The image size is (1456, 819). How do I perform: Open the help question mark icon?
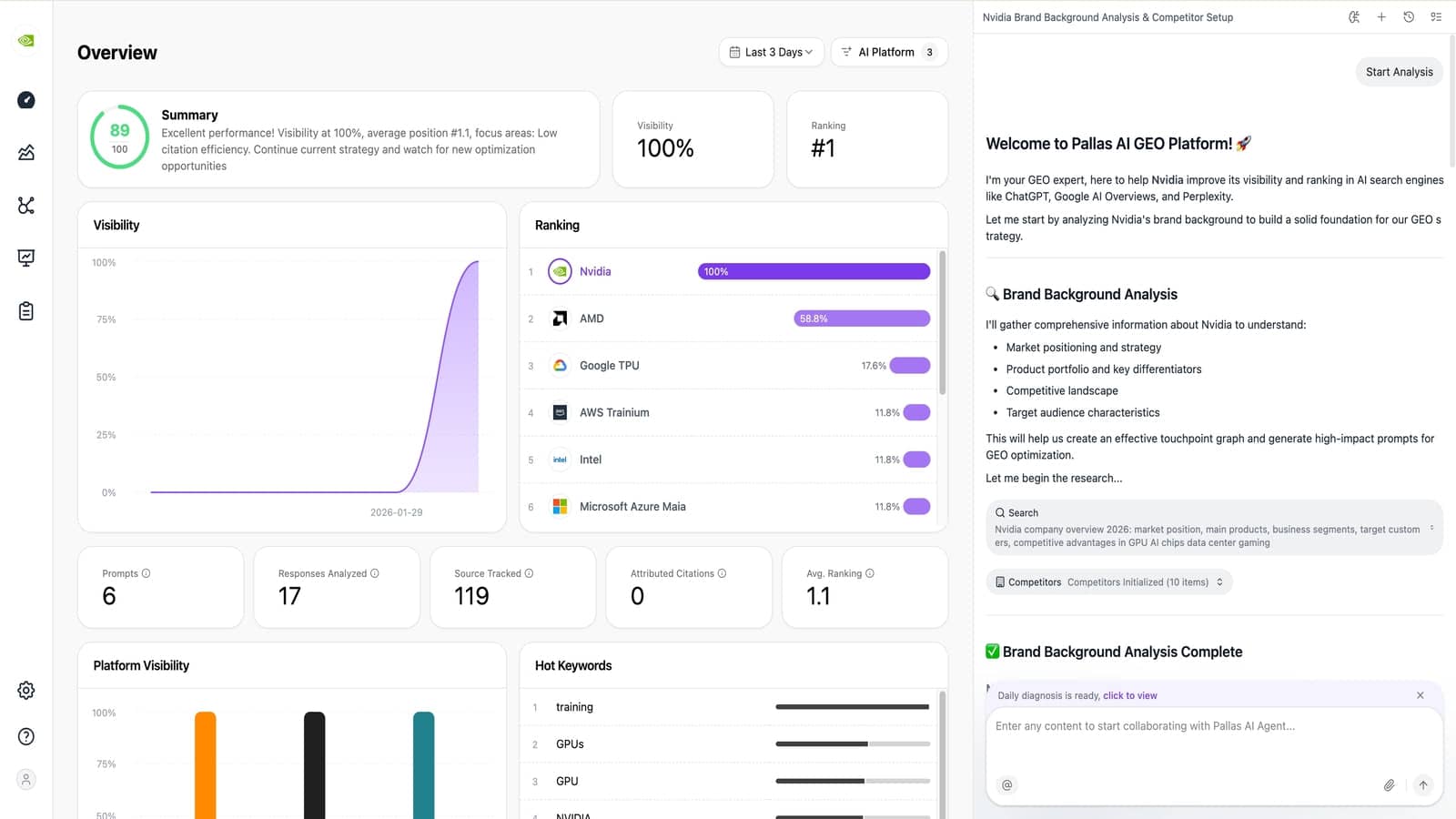[25, 735]
